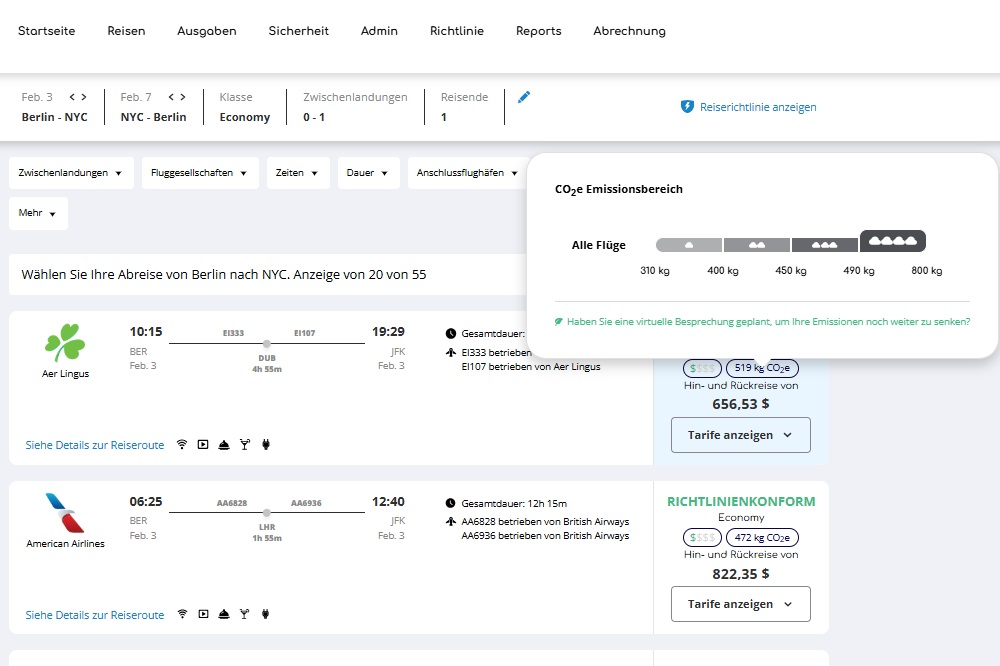Show fares with Tarife anzeigen for American Airlines

point(740,604)
